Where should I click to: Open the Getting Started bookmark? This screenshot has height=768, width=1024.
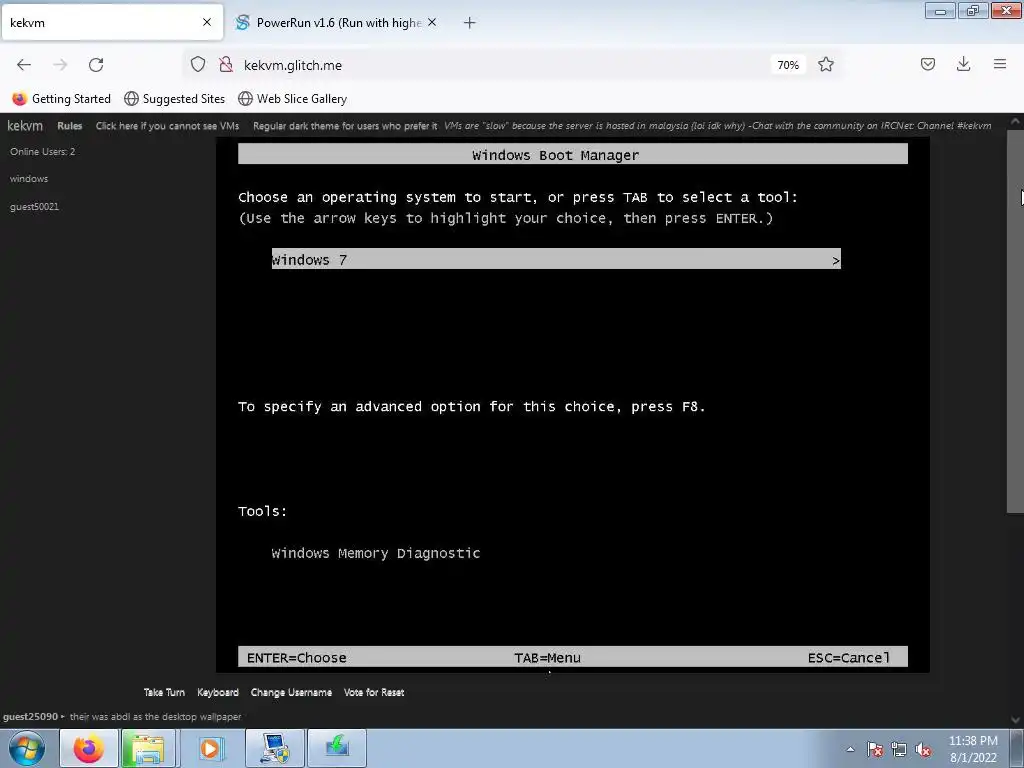click(61, 99)
